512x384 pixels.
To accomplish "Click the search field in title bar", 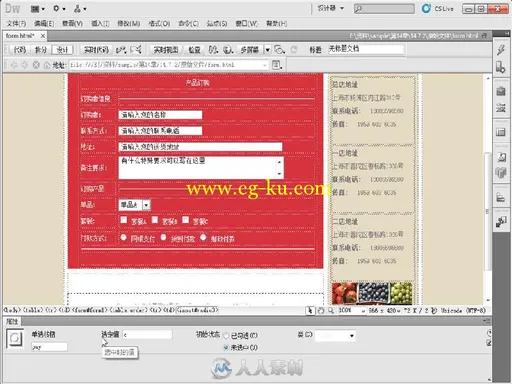I will coord(384,9).
